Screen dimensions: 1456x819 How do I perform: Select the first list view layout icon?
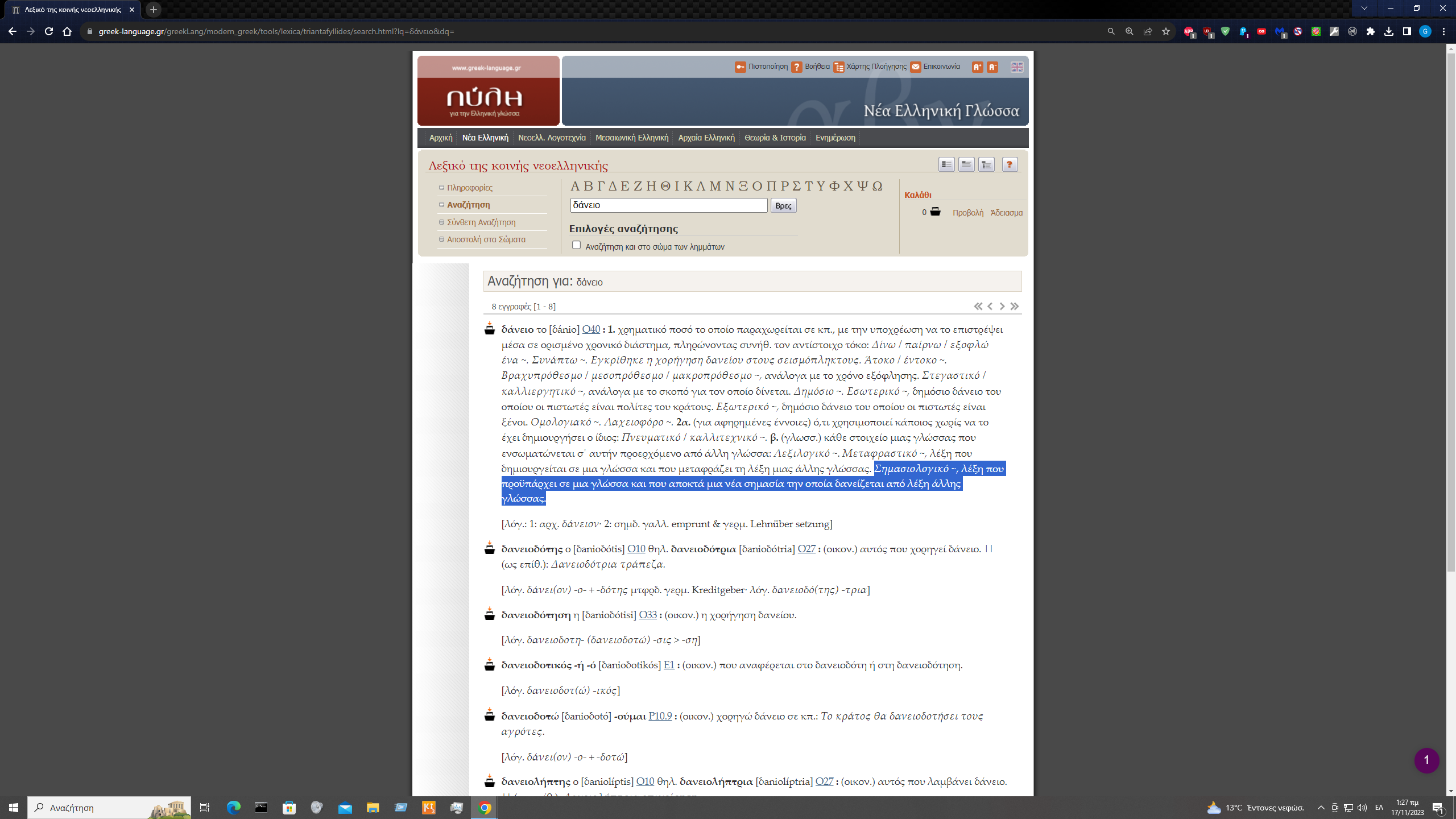coord(946,165)
